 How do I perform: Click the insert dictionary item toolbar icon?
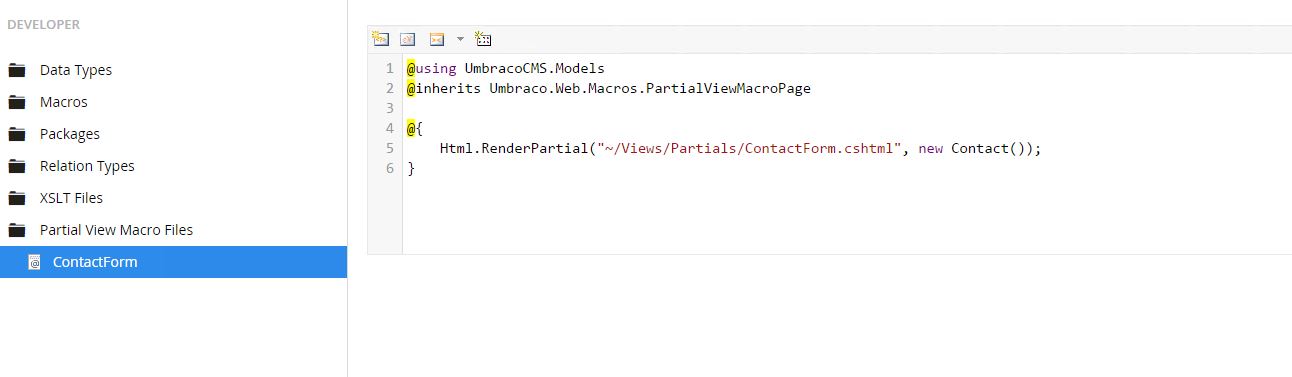407,39
